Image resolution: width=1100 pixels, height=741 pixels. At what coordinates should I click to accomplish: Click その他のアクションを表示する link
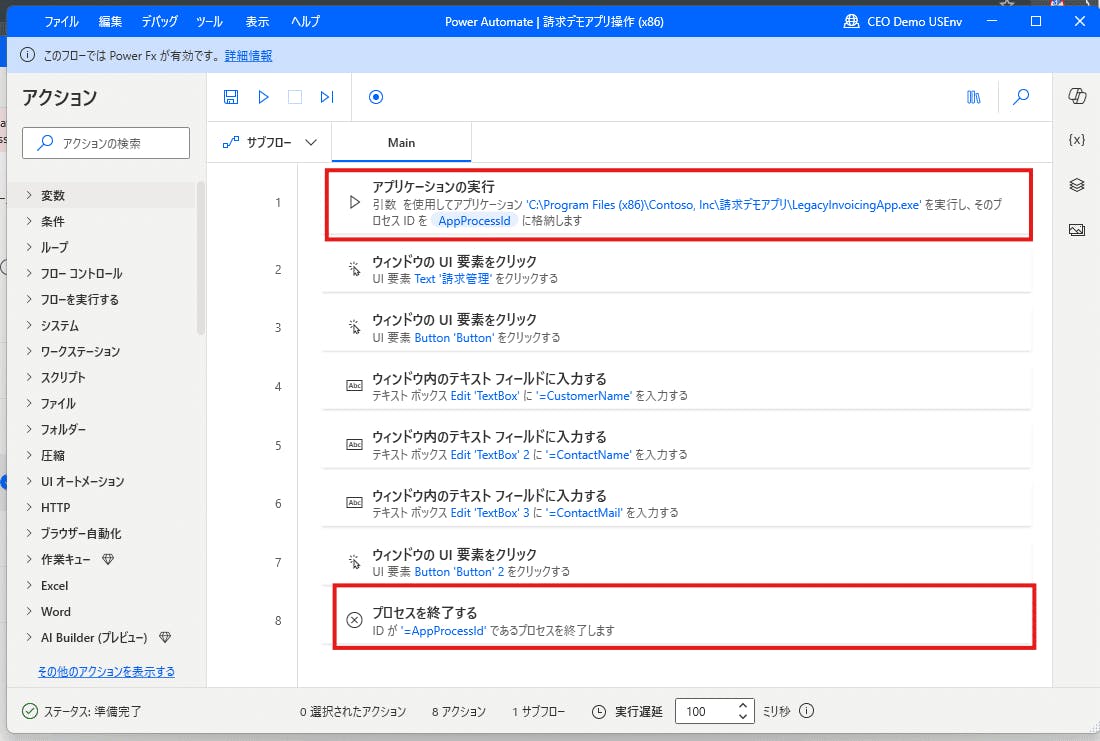106,672
